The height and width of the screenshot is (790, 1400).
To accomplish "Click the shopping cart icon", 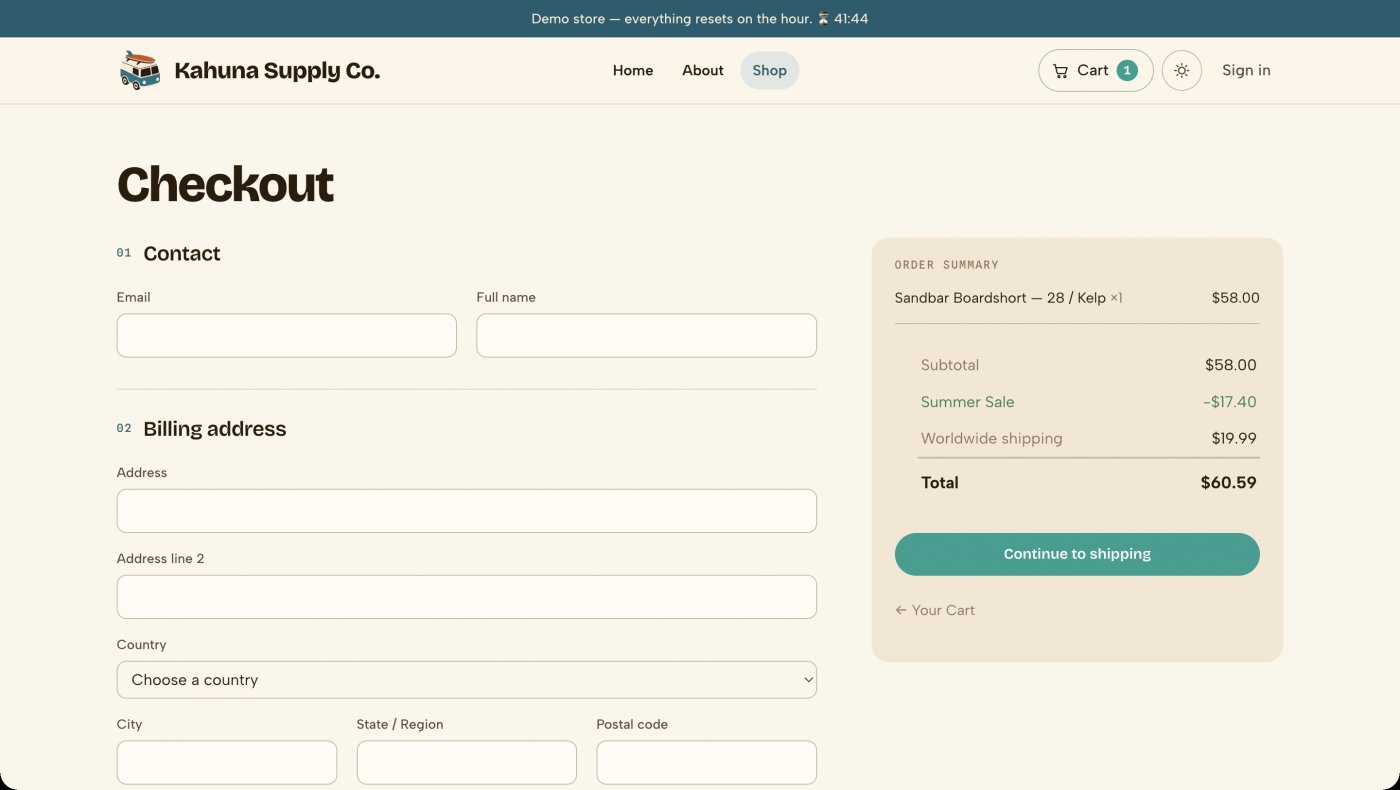I will (x=1060, y=71).
